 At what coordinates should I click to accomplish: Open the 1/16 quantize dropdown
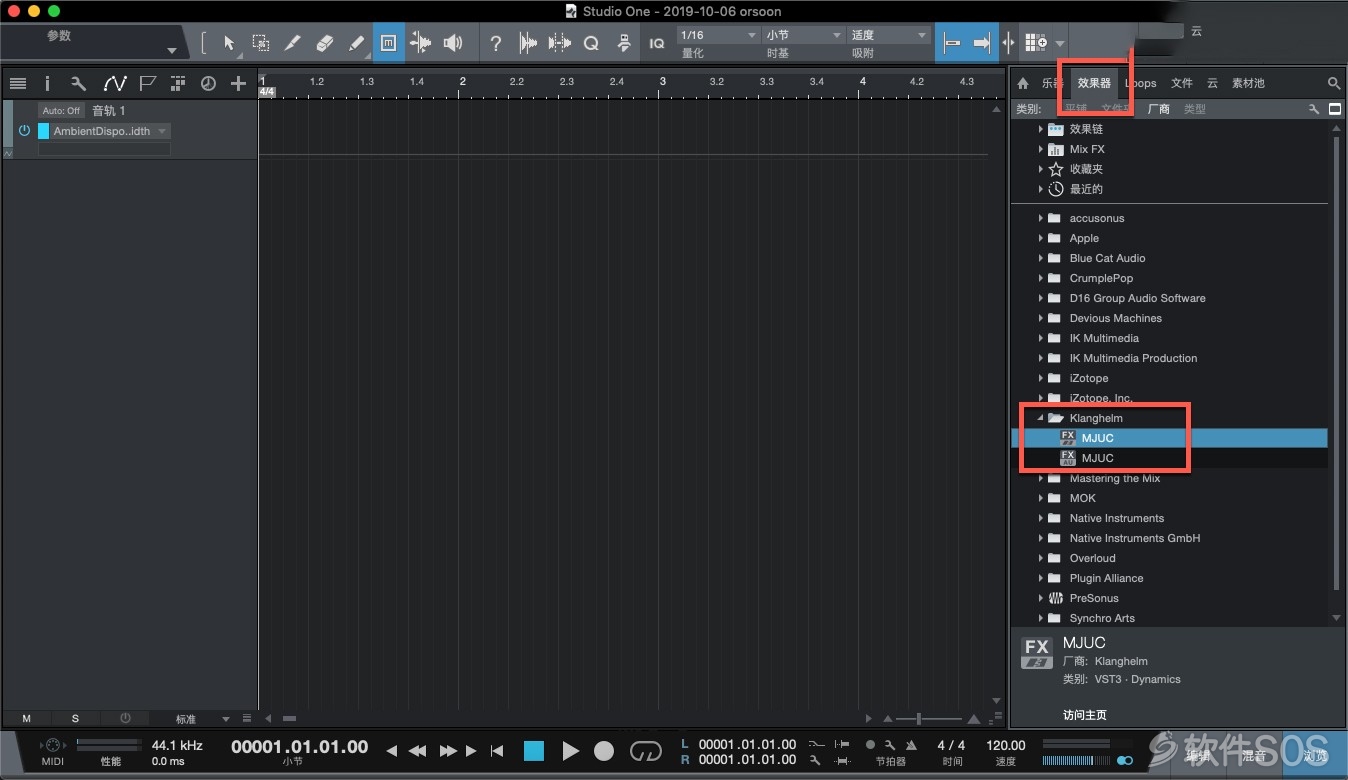click(x=719, y=35)
